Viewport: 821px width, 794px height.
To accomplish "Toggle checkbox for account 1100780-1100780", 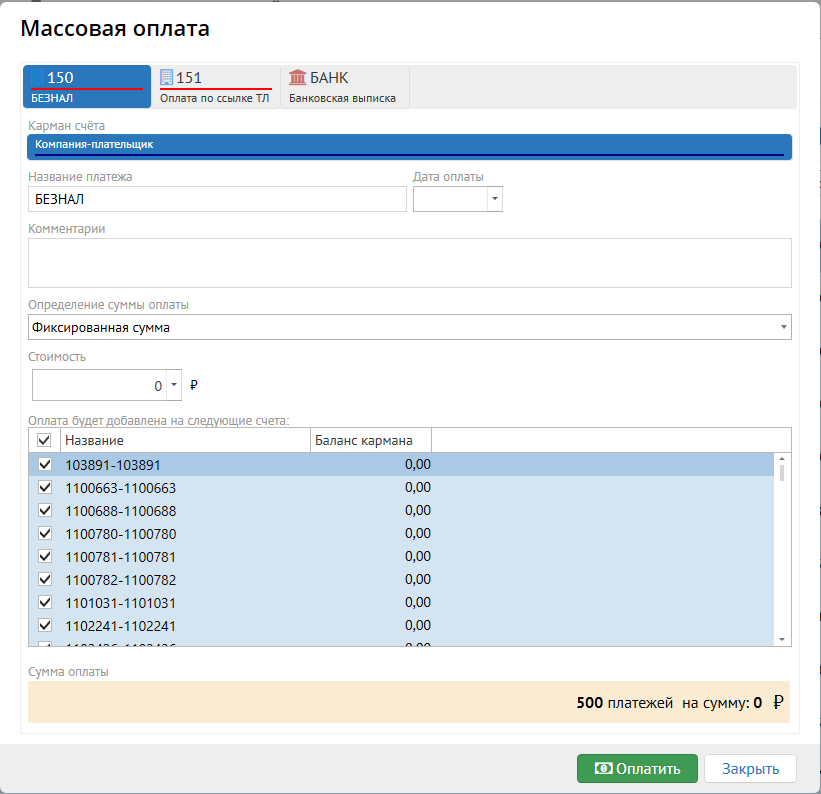I will pyautogui.click(x=44, y=534).
